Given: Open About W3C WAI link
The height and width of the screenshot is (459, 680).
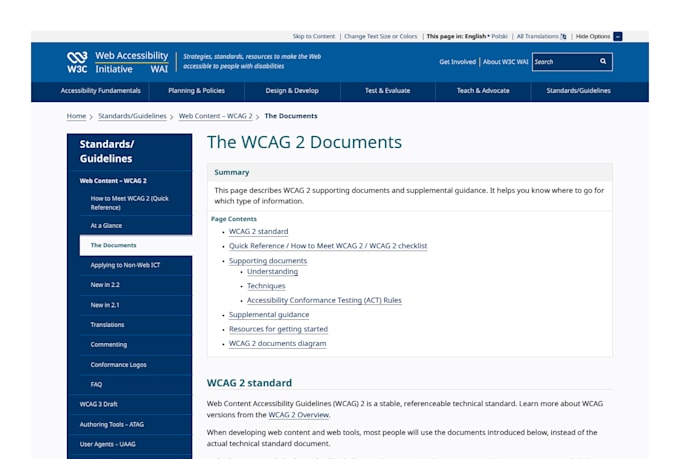Looking at the screenshot, I should click(505, 62).
